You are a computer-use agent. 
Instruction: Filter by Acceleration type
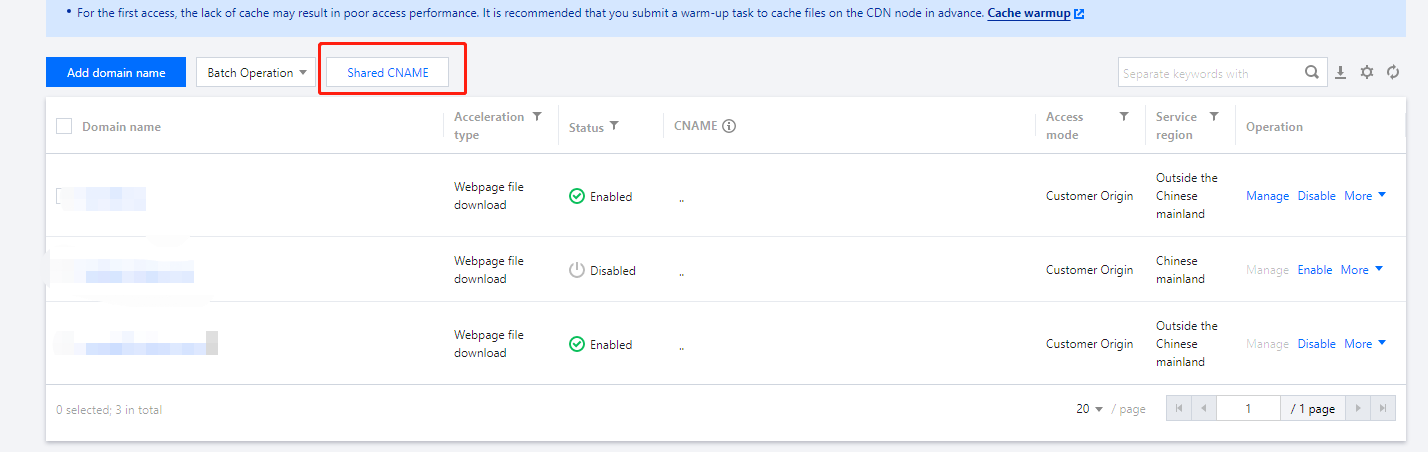click(x=537, y=117)
